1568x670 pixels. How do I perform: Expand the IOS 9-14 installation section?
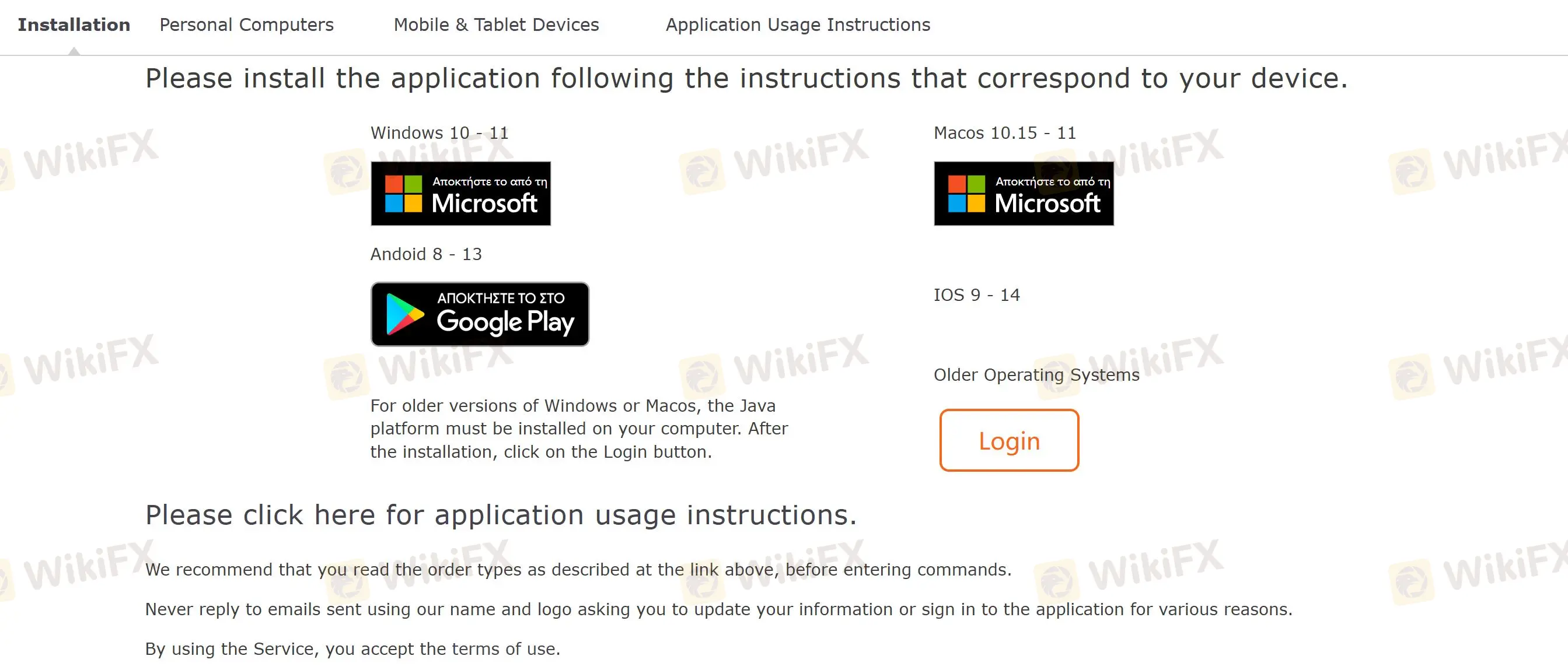pyautogui.click(x=976, y=294)
